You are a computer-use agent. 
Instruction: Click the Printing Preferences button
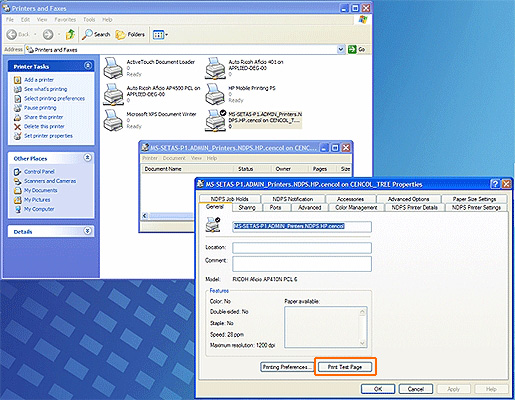tap(286, 367)
